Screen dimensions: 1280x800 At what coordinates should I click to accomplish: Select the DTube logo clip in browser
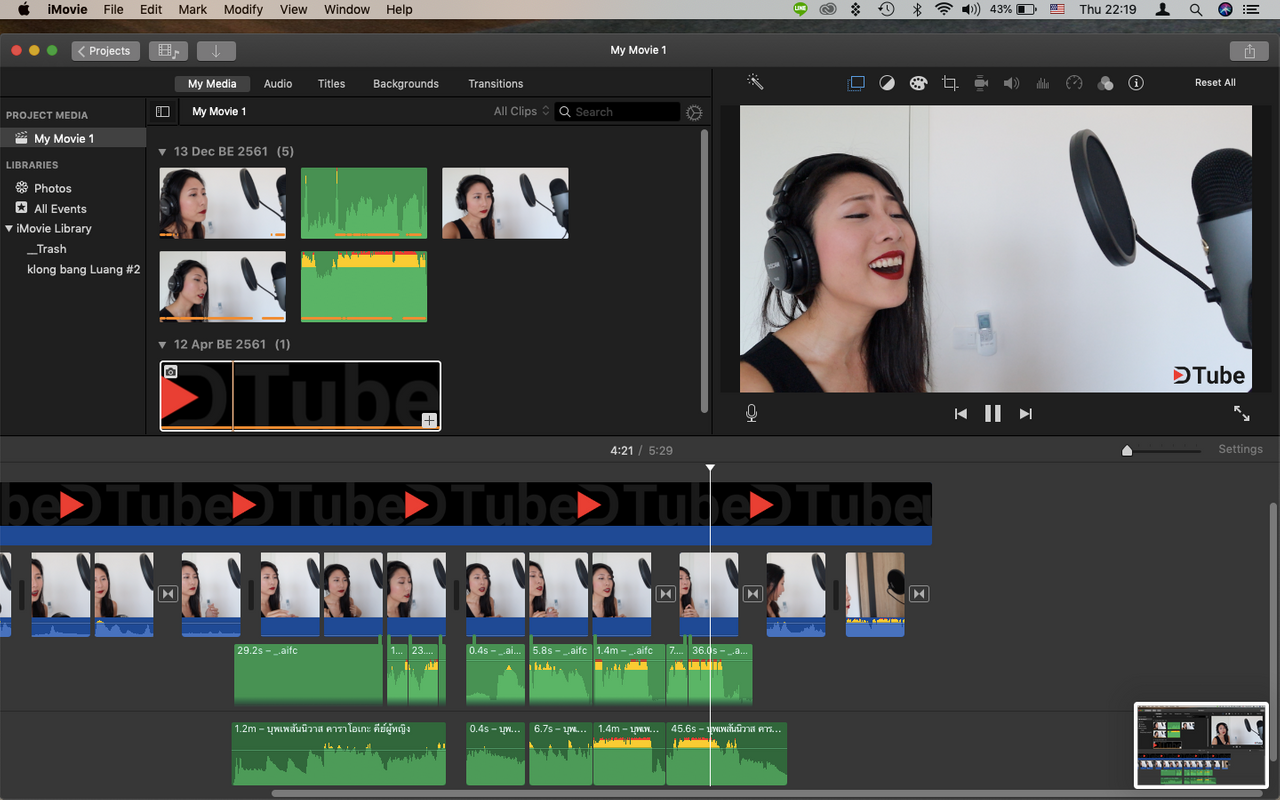click(x=300, y=396)
